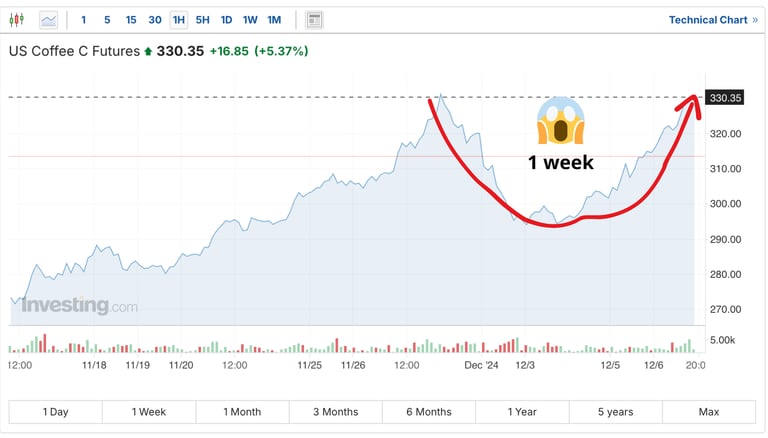Switch to the 5H interval
Screen dimensions: 768x438
pyautogui.click(x=203, y=19)
